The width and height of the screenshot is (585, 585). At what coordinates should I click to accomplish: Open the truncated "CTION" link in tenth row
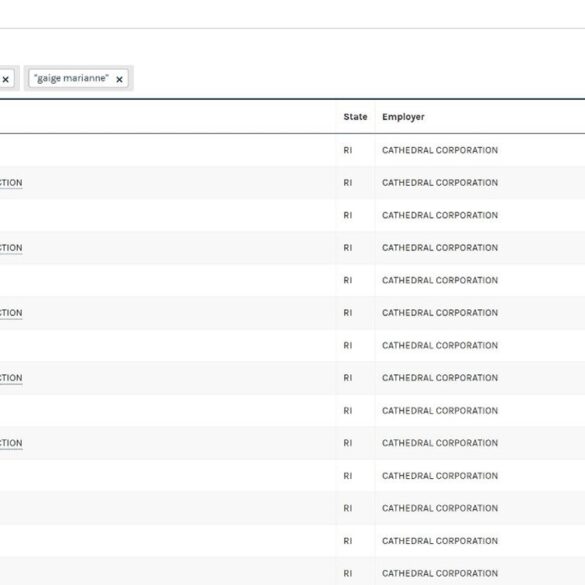[11, 443]
